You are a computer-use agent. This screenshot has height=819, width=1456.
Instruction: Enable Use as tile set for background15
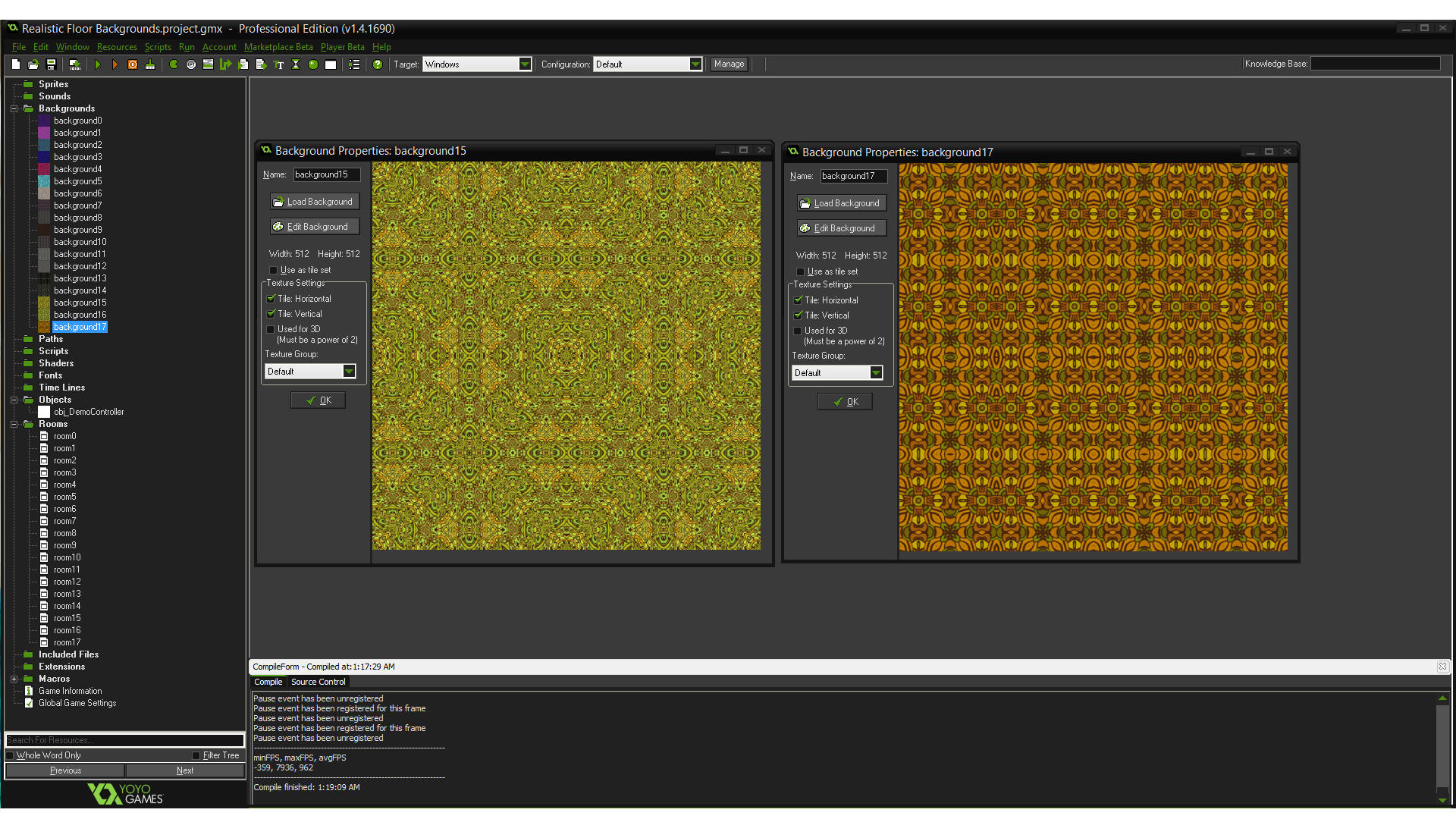(273, 270)
